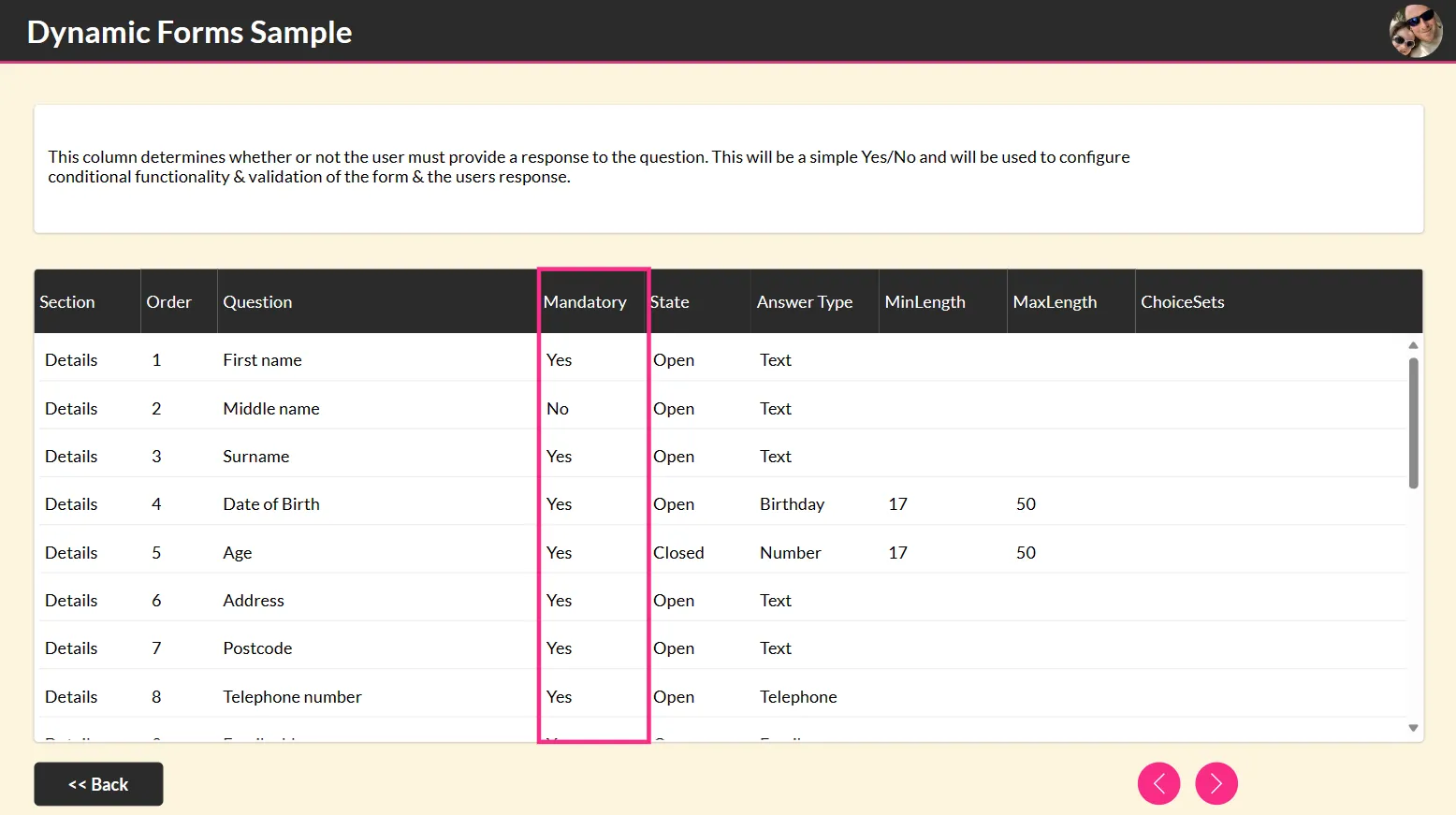Click the 'Telephone number' question cell
This screenshot has width=1456, height=815.
[292, 697]
